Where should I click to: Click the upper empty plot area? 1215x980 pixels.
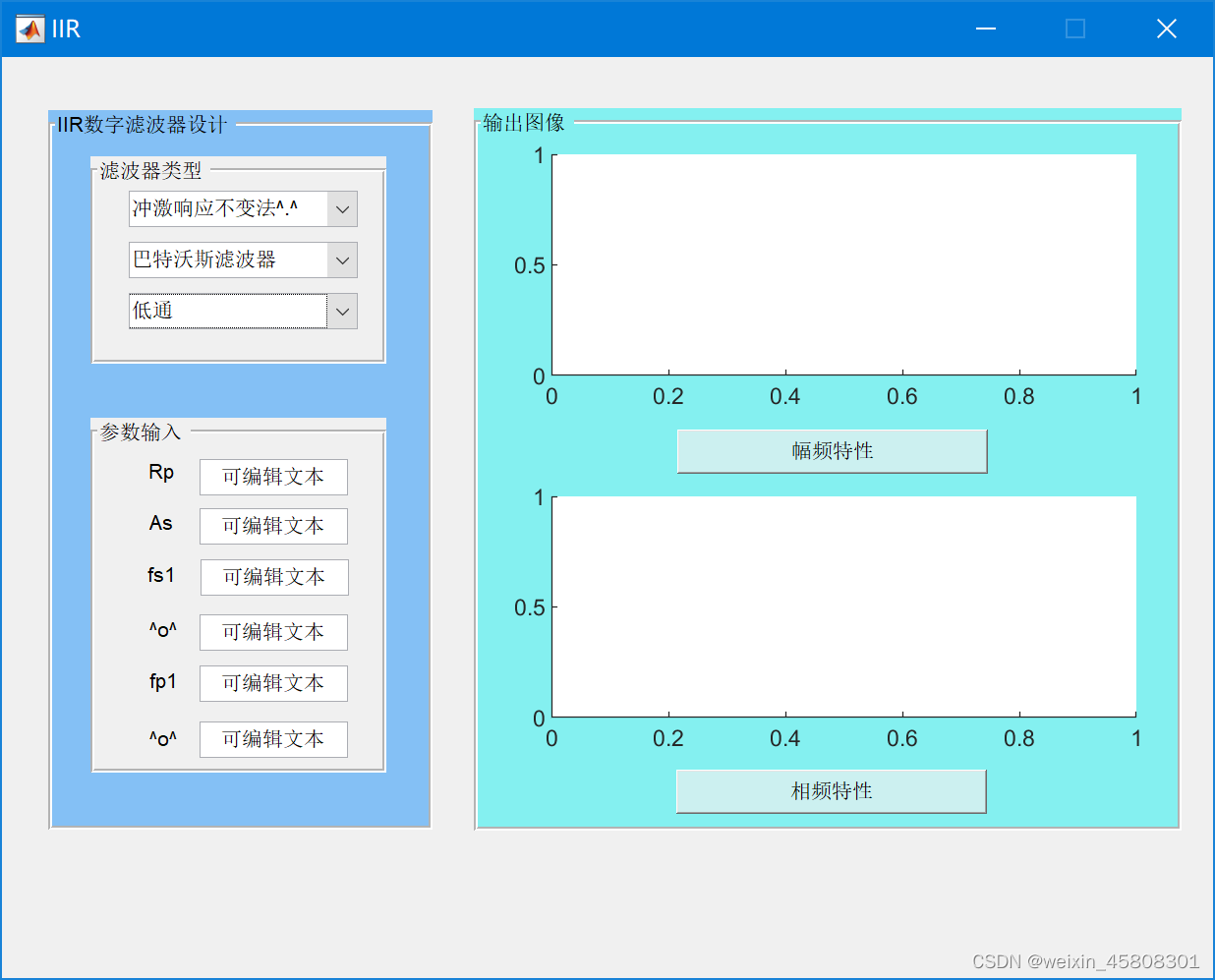(x=843, y=263)
